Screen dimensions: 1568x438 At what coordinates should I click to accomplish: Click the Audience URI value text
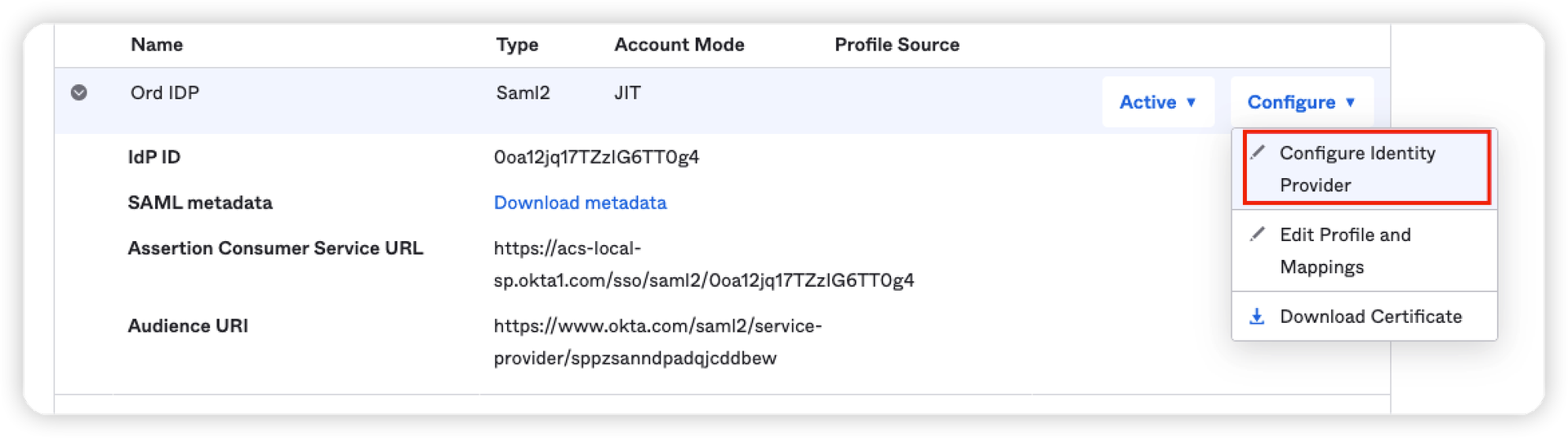pyautogui.click(x=657, y=342)
